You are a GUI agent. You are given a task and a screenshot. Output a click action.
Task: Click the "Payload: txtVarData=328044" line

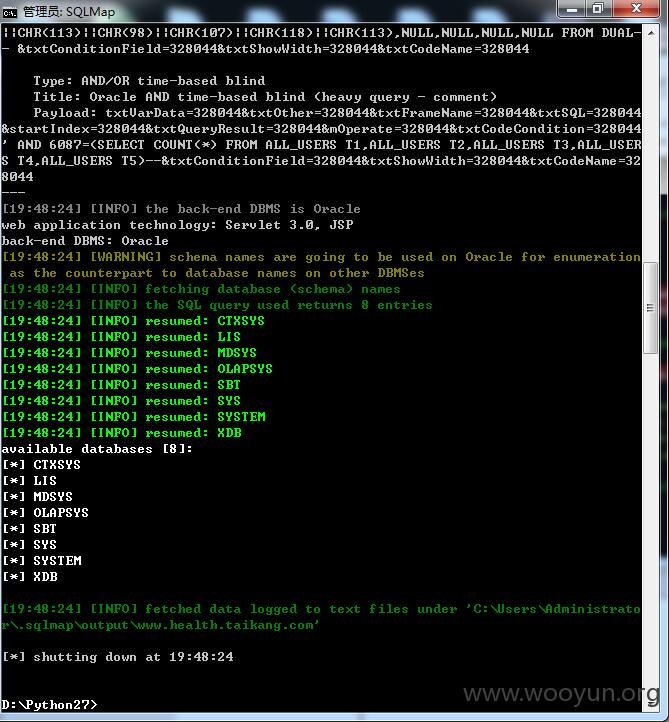coord(337,113)
